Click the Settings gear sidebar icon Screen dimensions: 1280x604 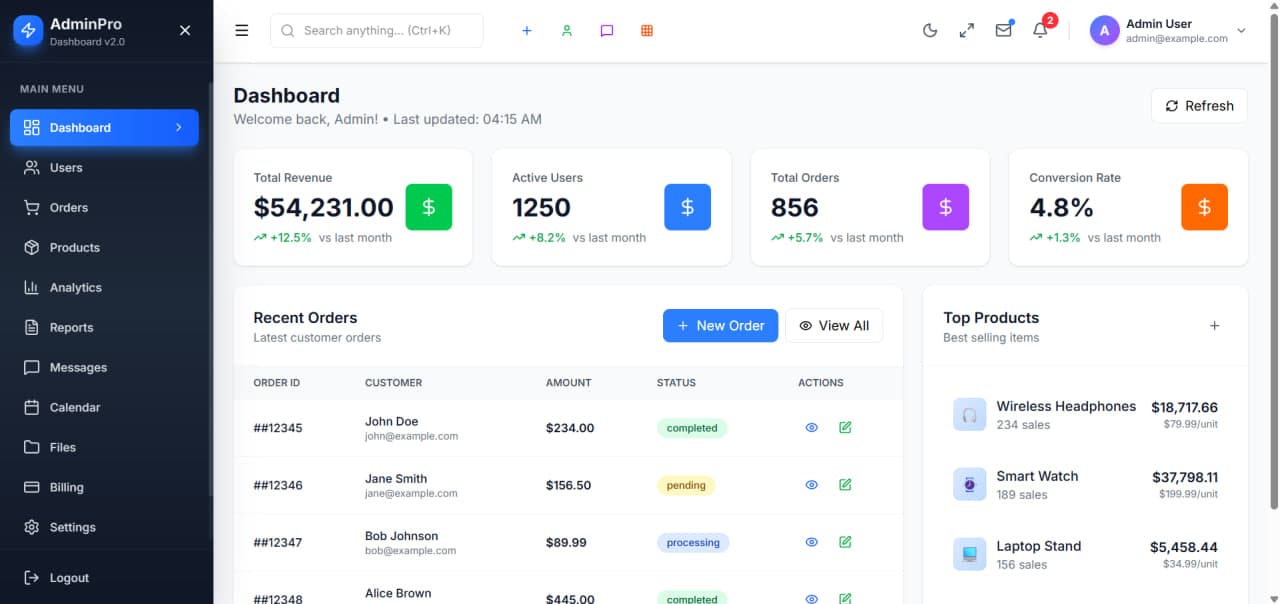click(x=32, y=528)
